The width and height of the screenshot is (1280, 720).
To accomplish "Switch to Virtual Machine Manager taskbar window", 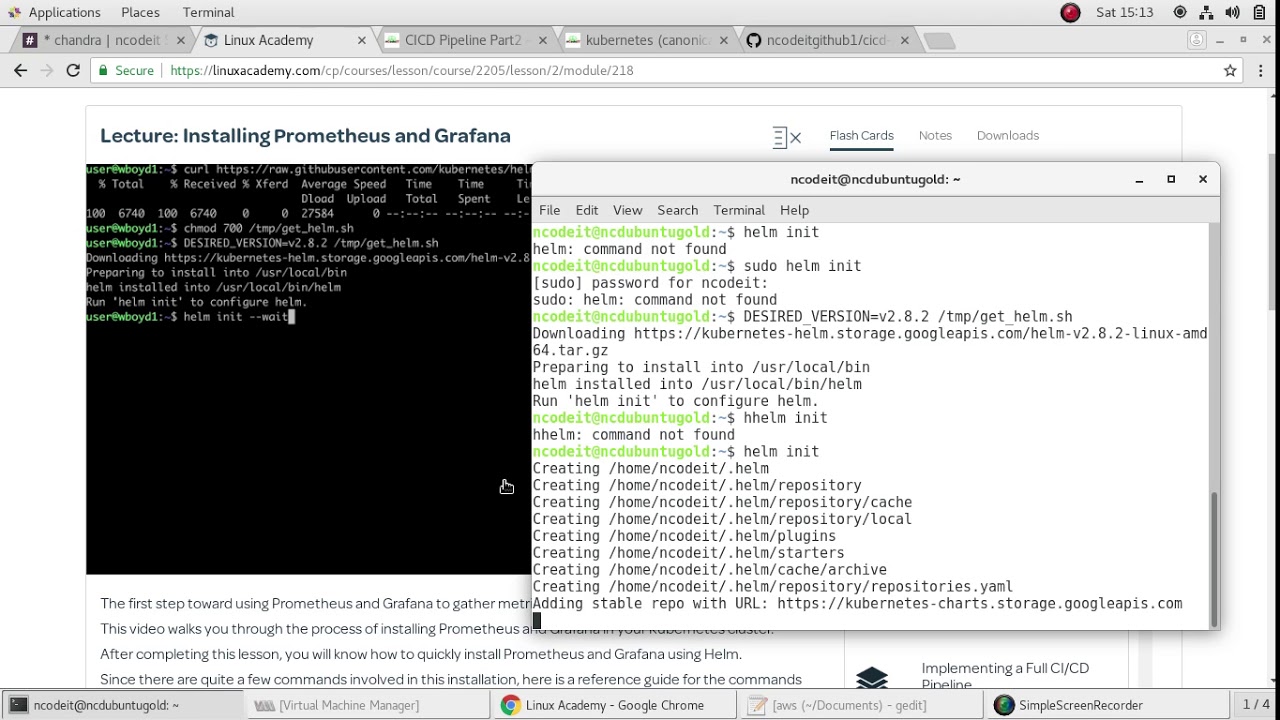I will click(x=370, y=705).
